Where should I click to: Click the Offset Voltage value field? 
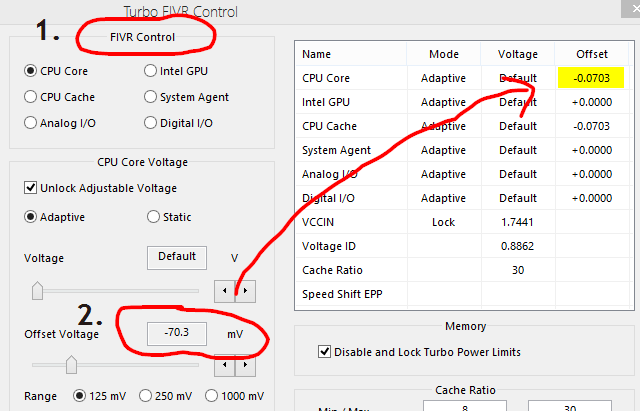tap(177, 333)
